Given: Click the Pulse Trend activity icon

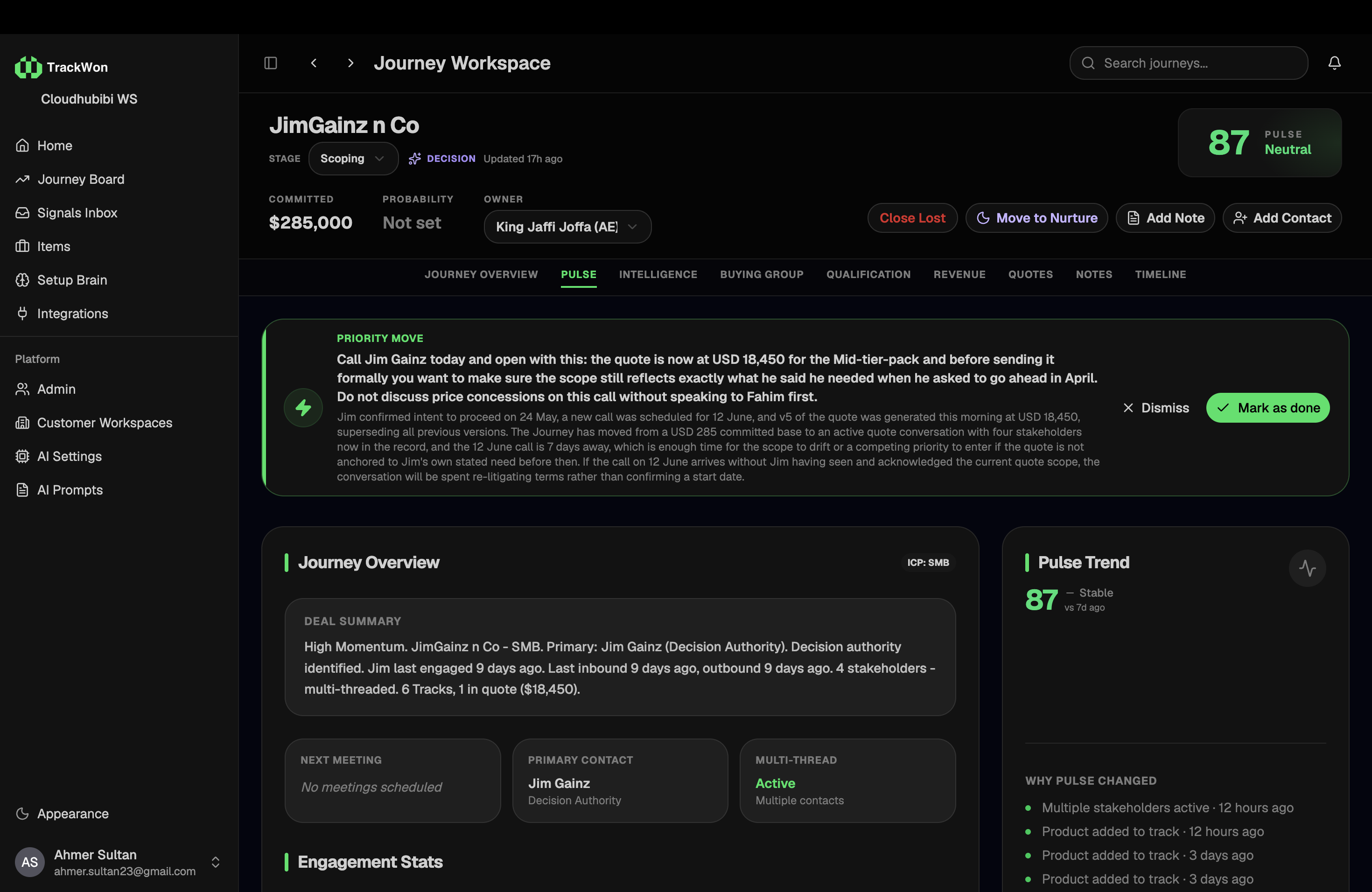Looking at the screenshot, I should coord(1308,568).
